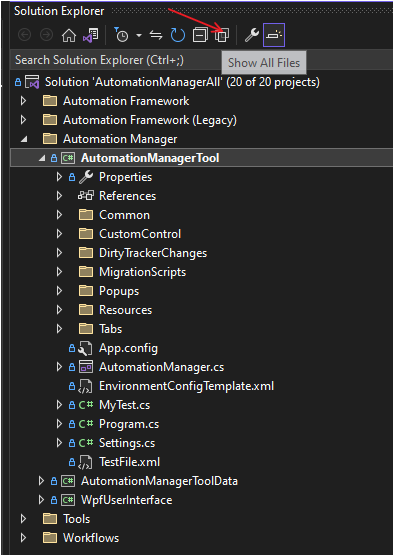The width and height of the screenshot is (393, 555).
Task: Collapse the AutomationManagerTool project node
Action: coord(42,158)
